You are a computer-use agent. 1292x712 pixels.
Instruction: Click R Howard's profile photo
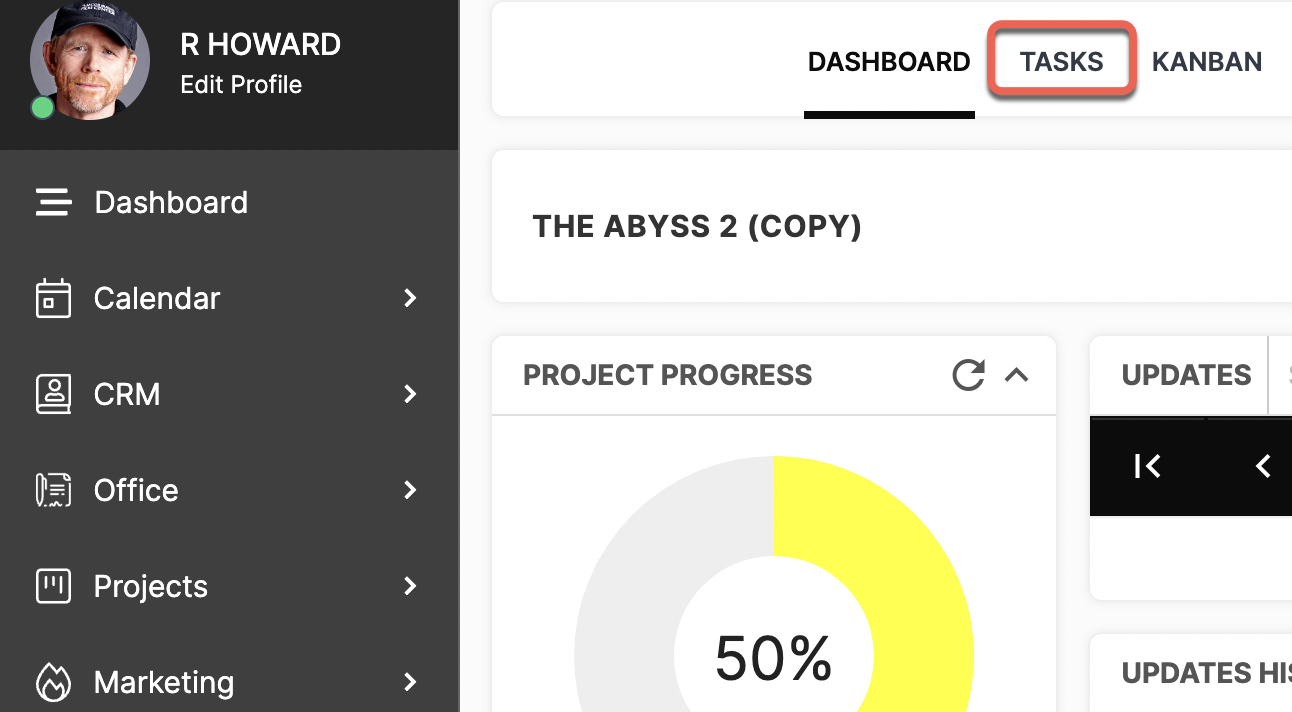[90, 60]
